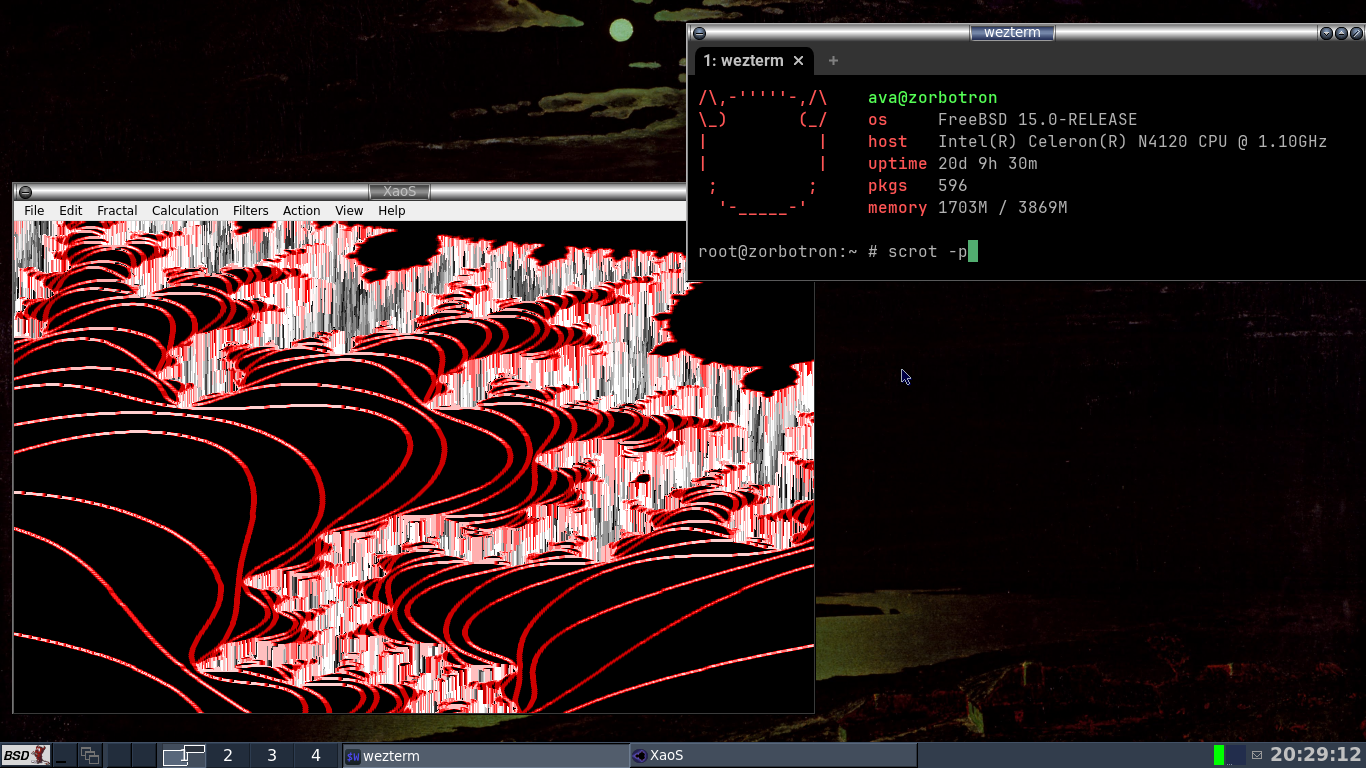The width and height of the screenshot is (1366, 768).
Task: Open the File menu in XaoS
Action: (34, 211)
